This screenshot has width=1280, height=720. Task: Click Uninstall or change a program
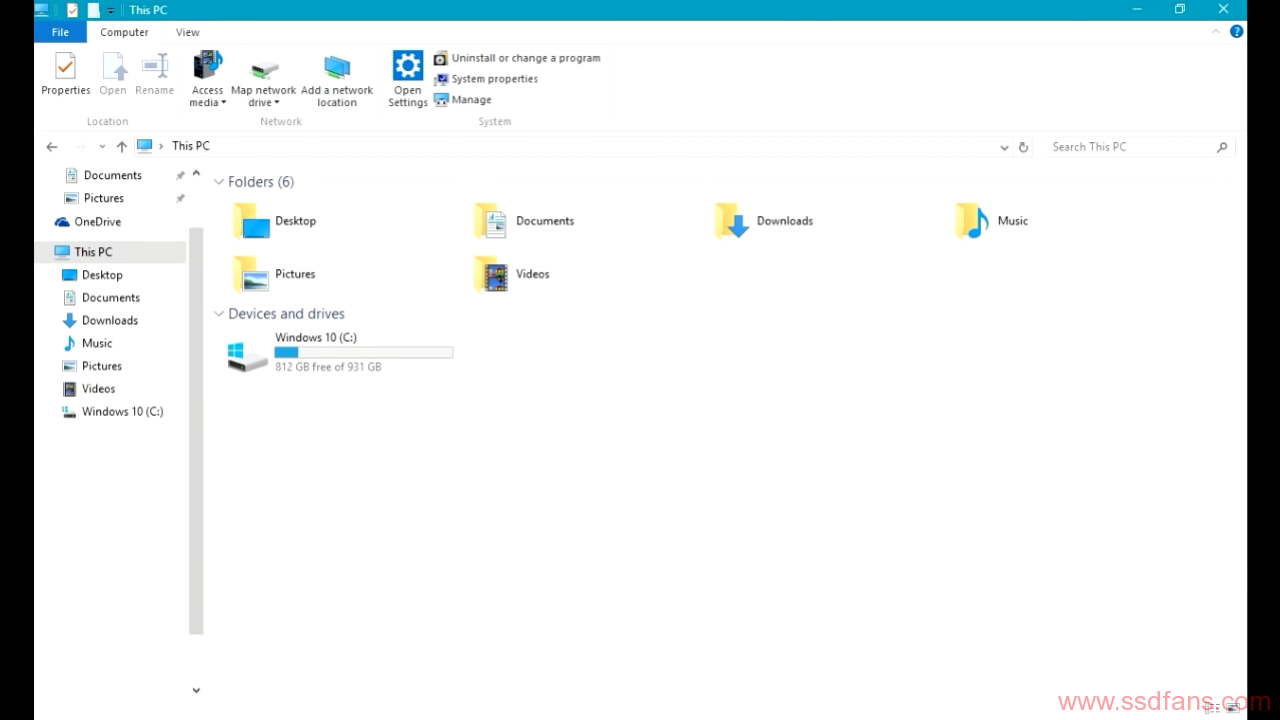[x=517, y=58]
